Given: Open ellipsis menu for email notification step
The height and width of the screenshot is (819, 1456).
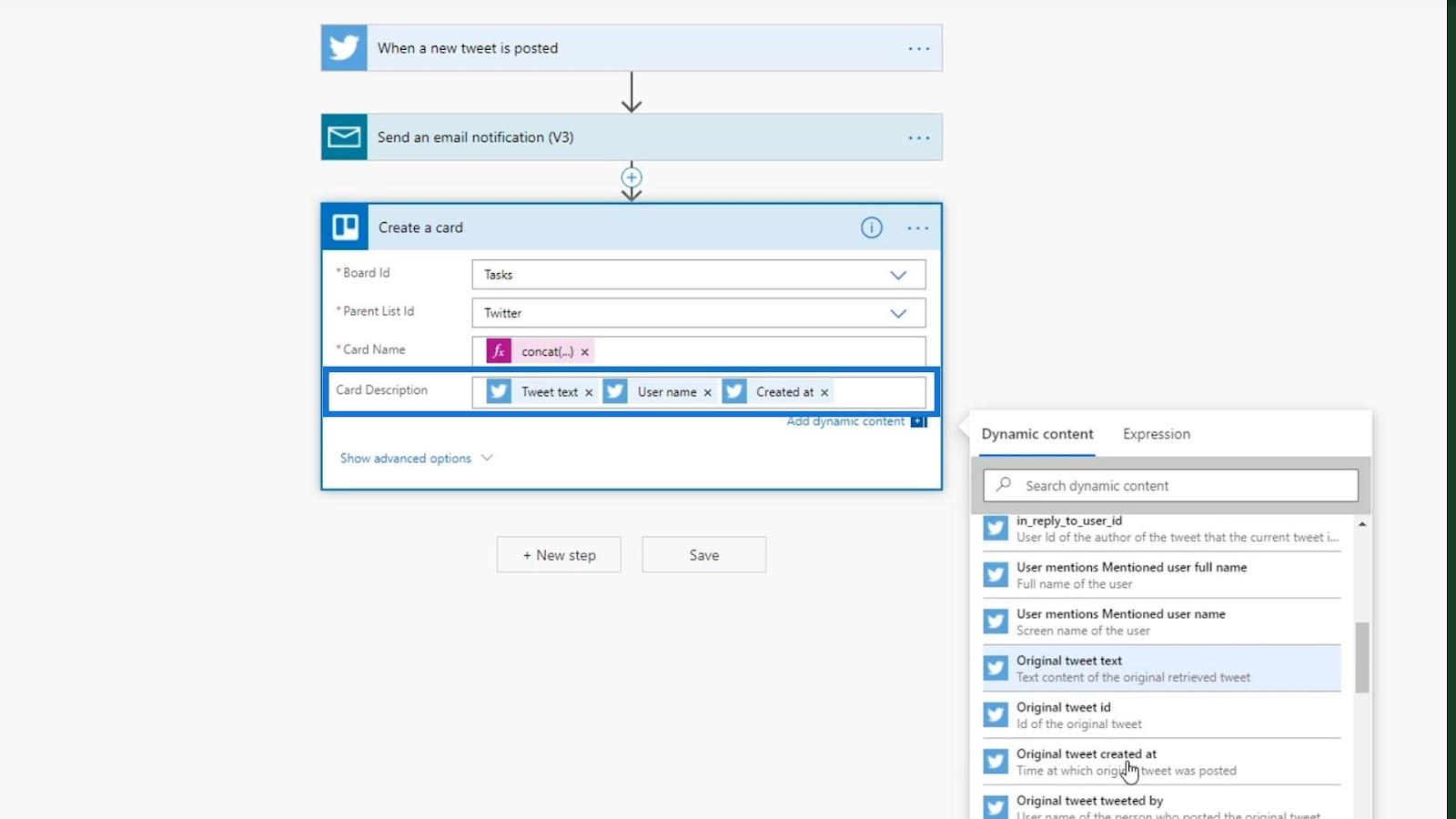Looking at the screenshot, I should pos(918,137).
